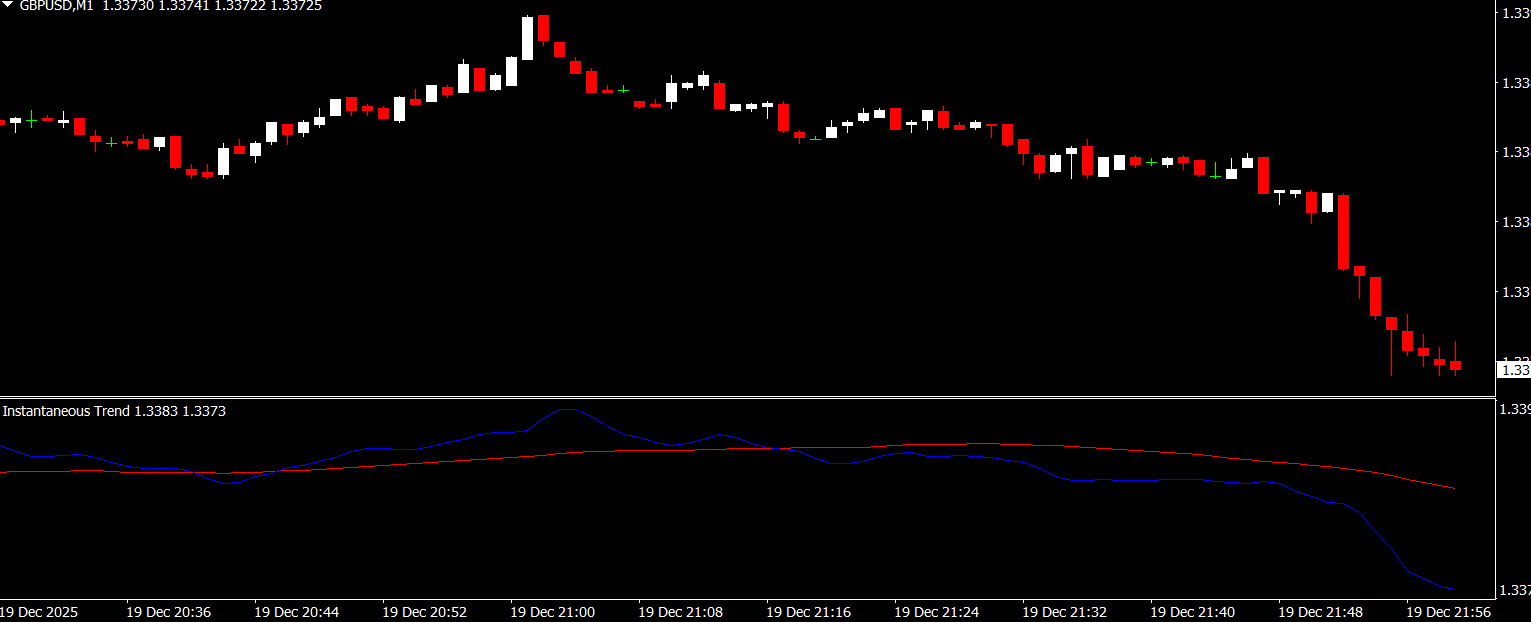The height and width of the screenshot is (622, 1531).
Task: Click the 19 Dec 21:56 time label
Action: coord(1448,611)
